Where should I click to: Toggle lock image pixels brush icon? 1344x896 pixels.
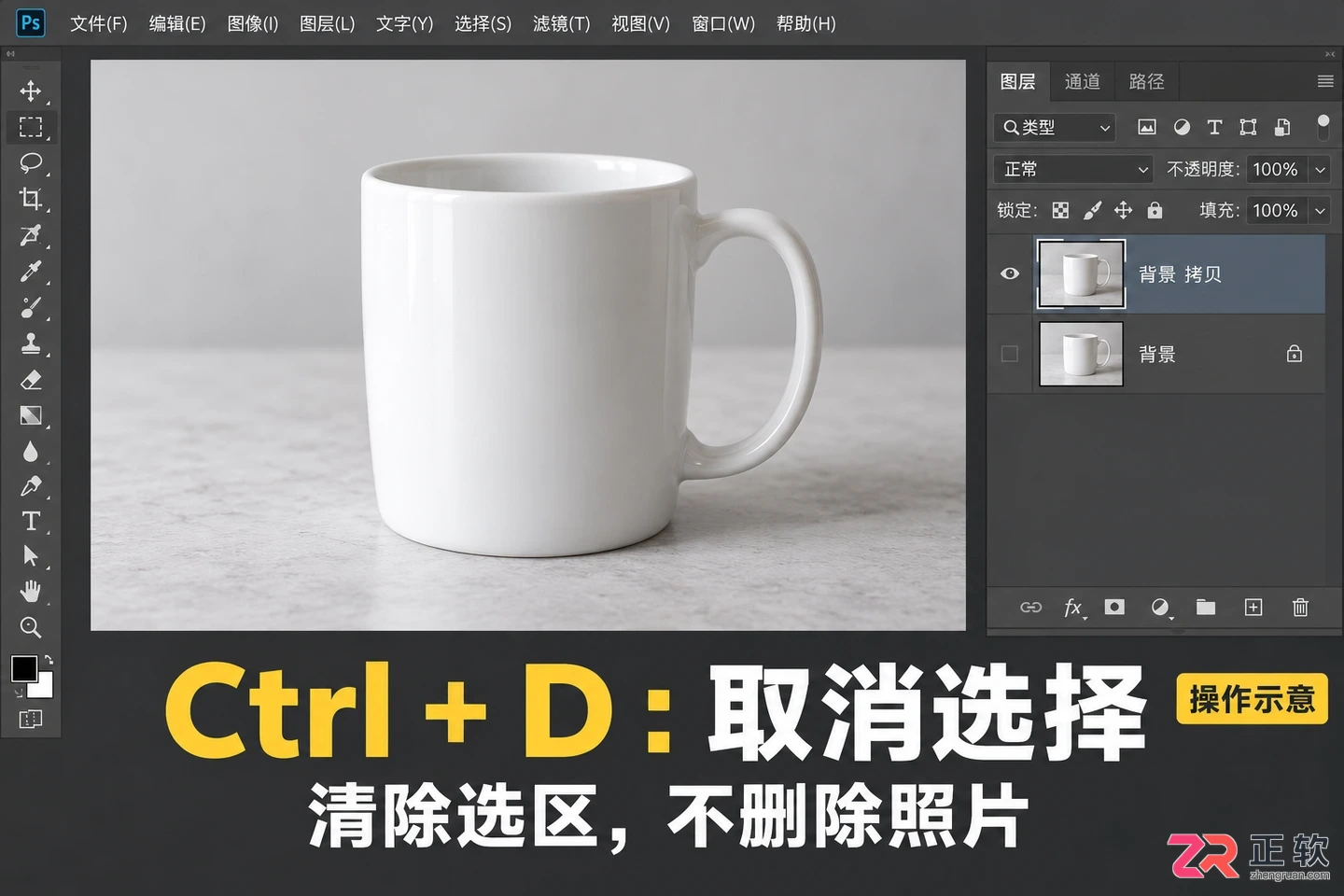pyautogui.click(x=1092, y=210)
